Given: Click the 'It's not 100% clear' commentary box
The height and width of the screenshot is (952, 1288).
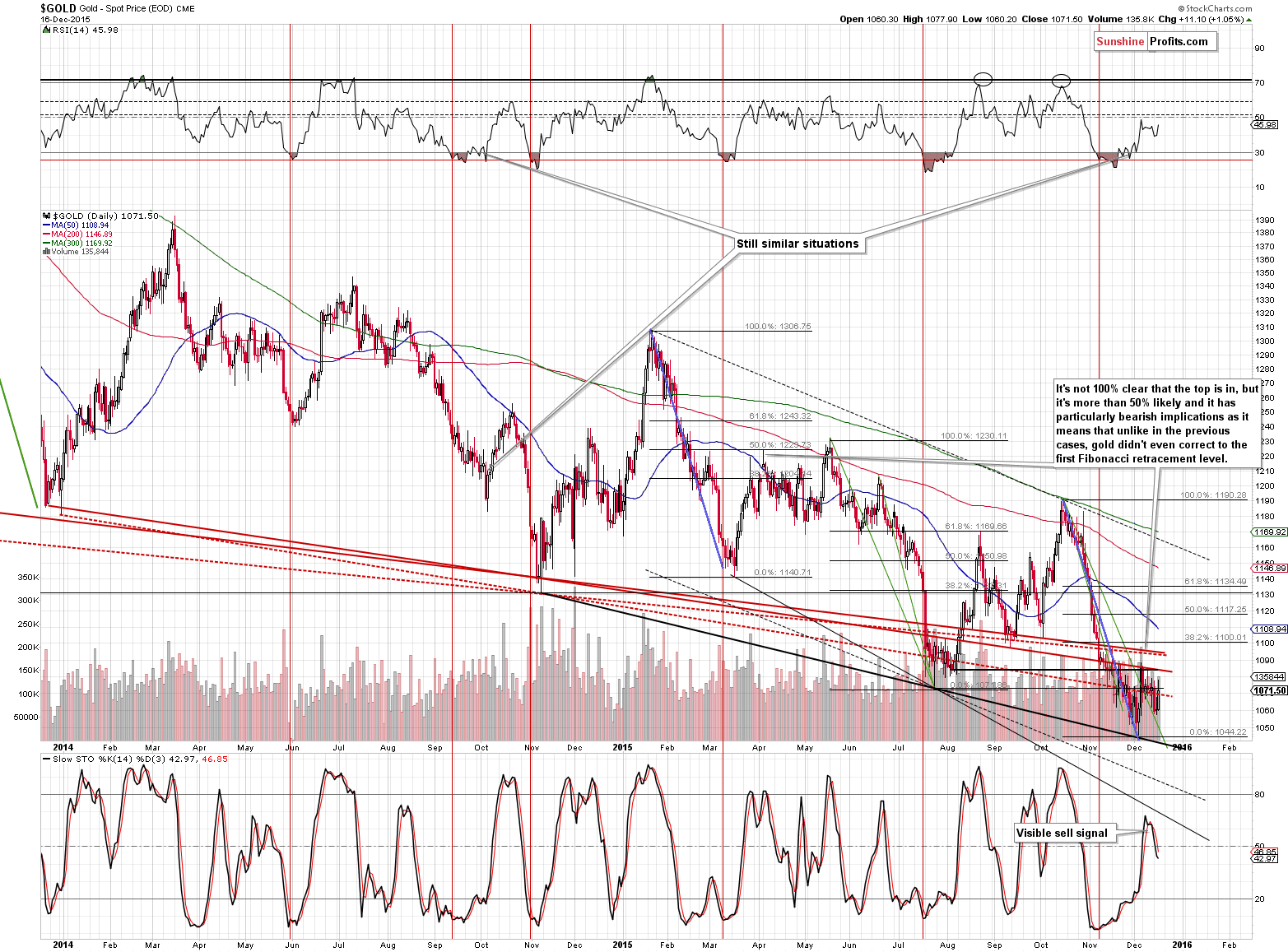Looking at the screenshot, I should pos(1156,424).
